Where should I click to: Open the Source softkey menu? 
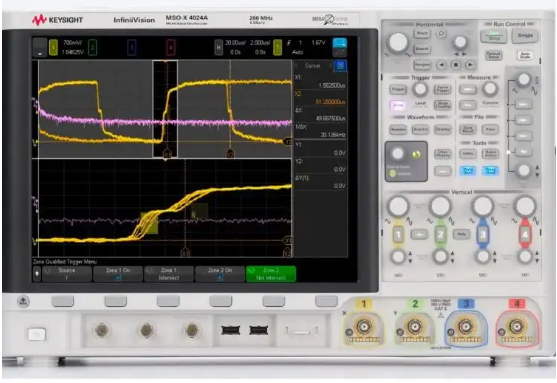coord(67,274)
